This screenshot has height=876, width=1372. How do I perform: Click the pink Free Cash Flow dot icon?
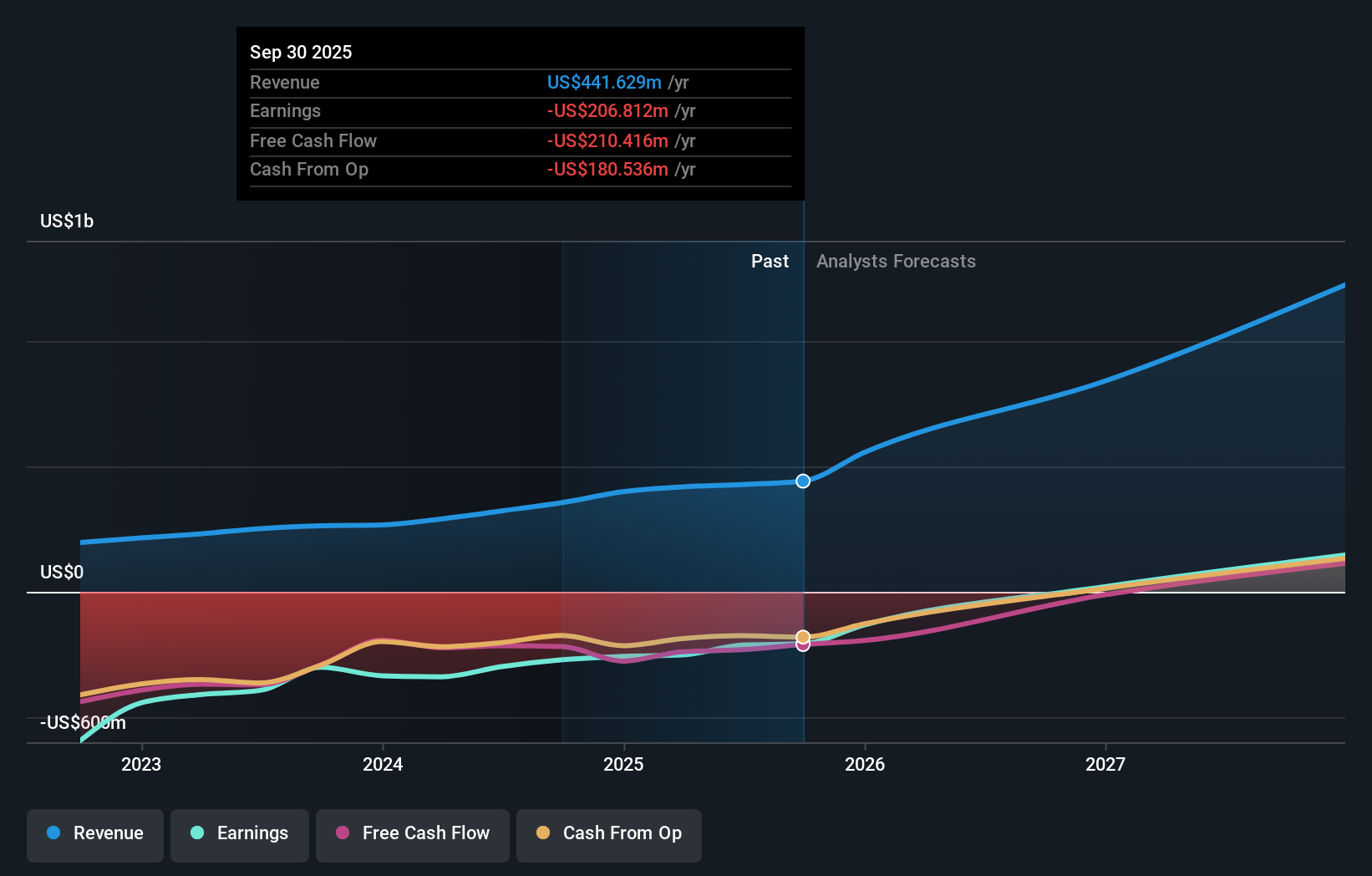[x=342, y=833]
